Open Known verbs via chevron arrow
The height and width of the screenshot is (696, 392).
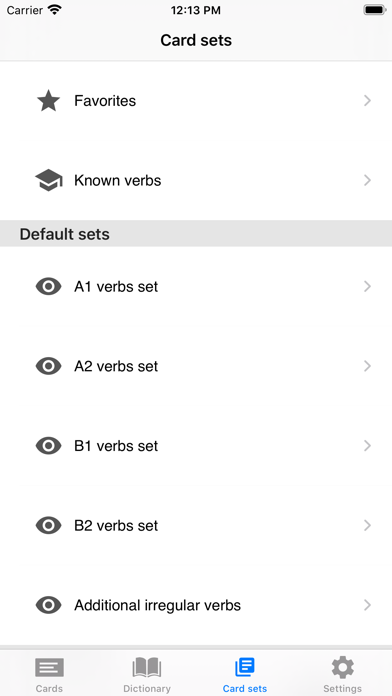[x=367, y=180]
